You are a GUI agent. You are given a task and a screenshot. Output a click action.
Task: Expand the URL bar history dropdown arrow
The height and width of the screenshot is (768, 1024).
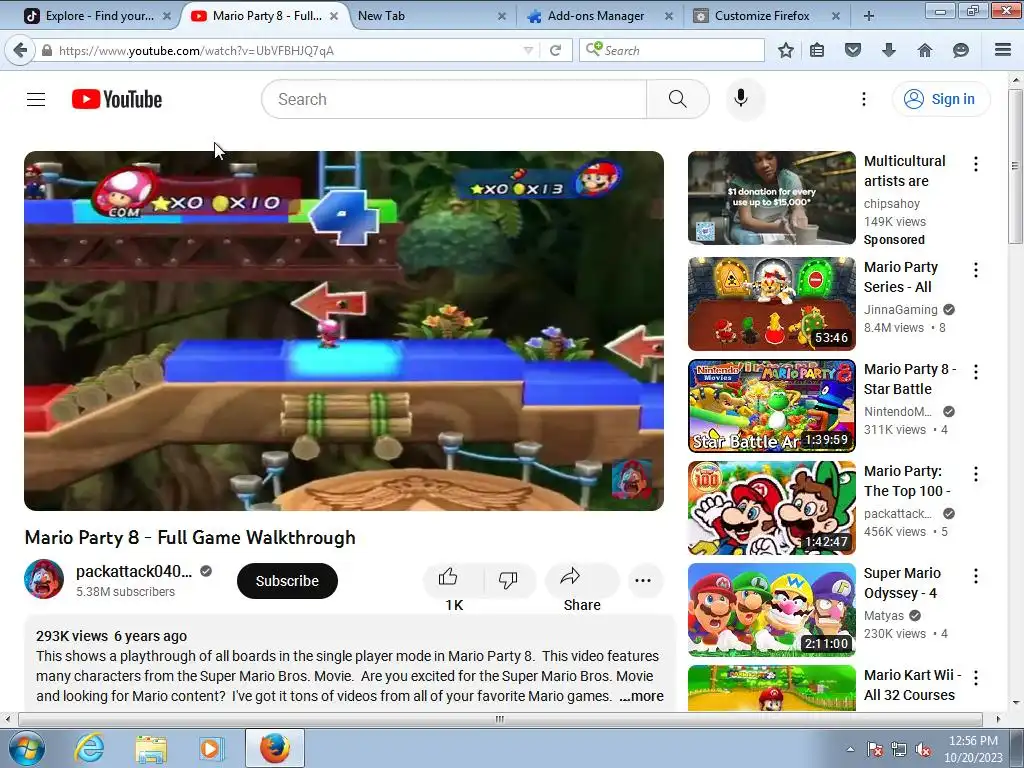pos(528,50)
